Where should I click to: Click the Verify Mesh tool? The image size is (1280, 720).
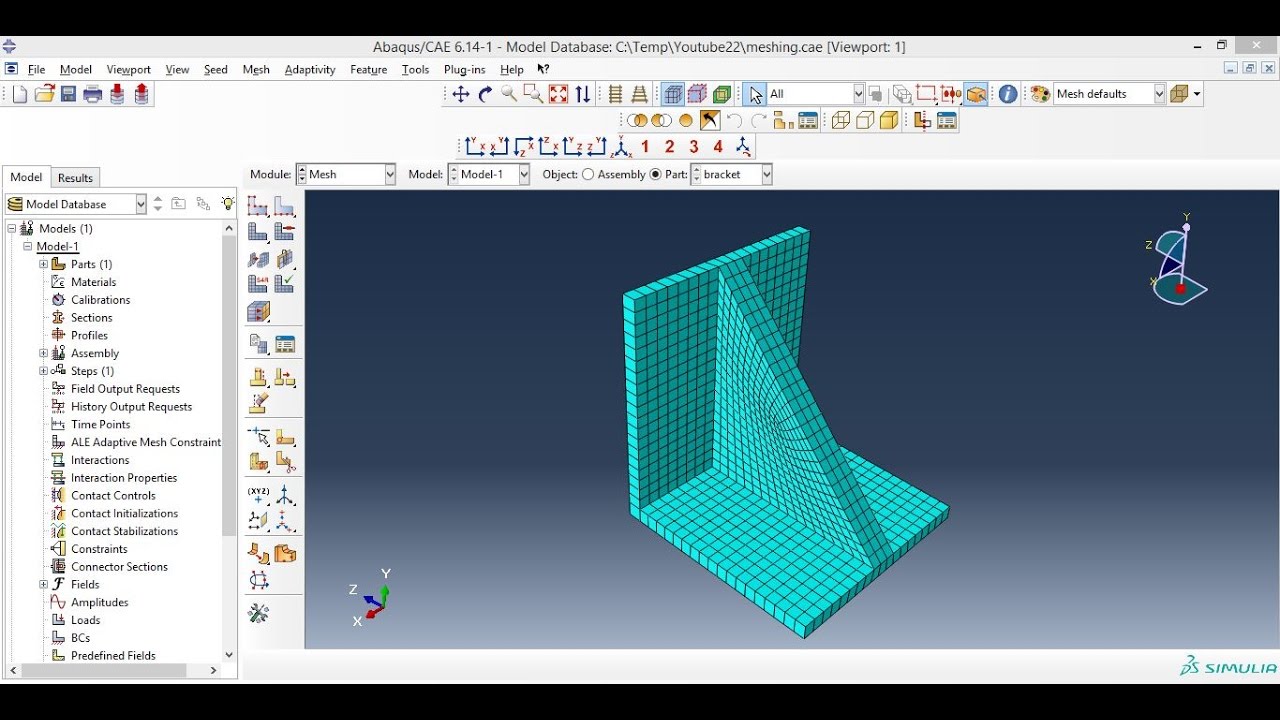pyautogui.click(x=285, y=285)
